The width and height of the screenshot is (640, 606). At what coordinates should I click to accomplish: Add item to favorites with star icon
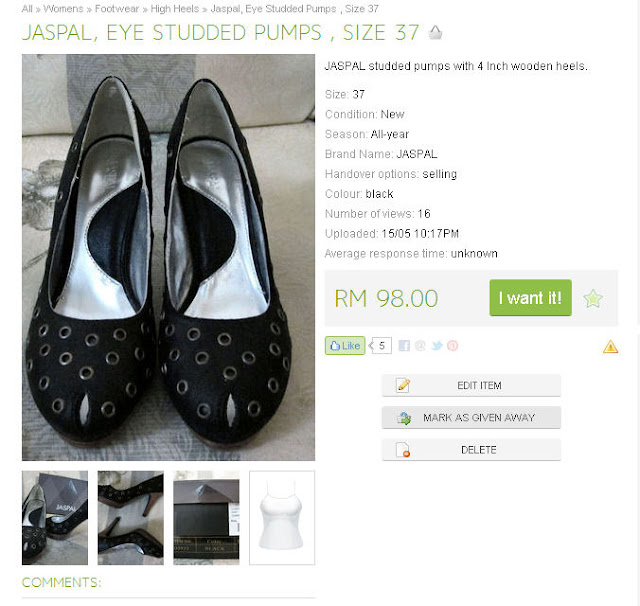point(593,298)
